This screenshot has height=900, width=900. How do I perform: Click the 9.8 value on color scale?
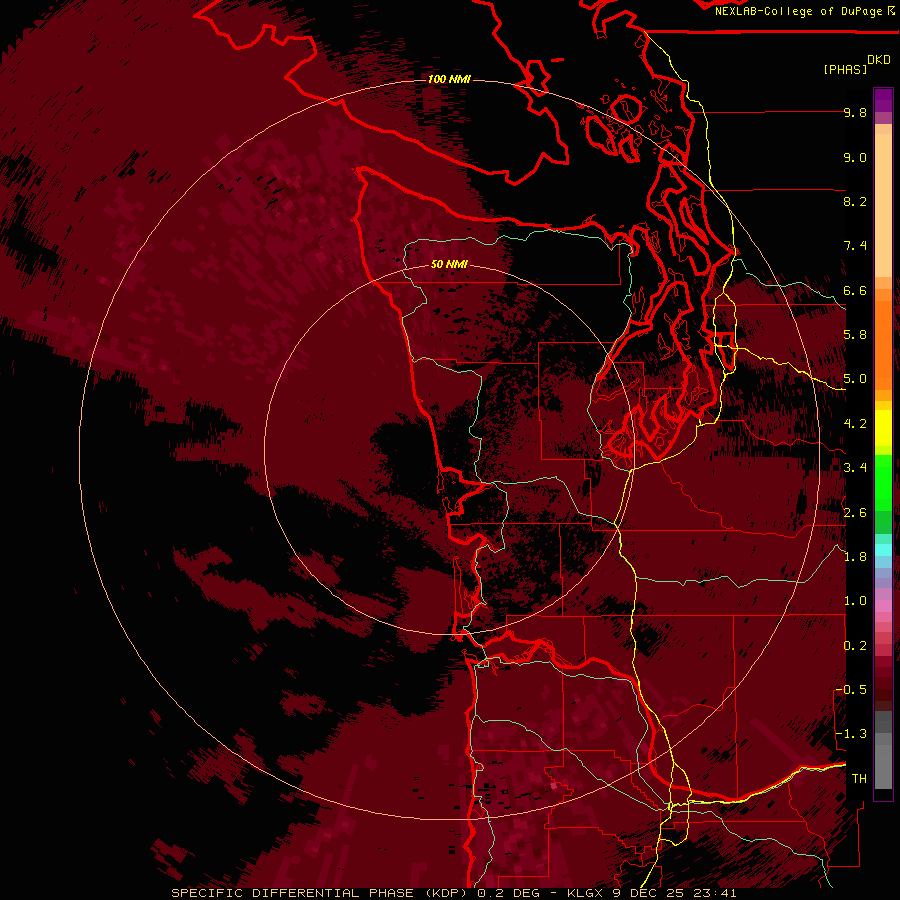point(855,112)
